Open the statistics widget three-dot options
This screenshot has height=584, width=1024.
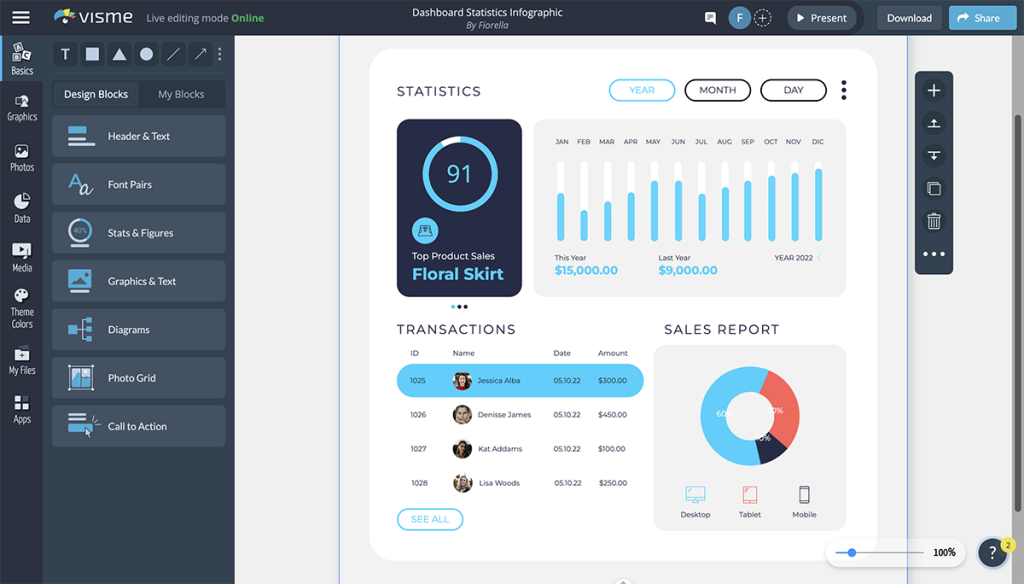coord(843,90)
